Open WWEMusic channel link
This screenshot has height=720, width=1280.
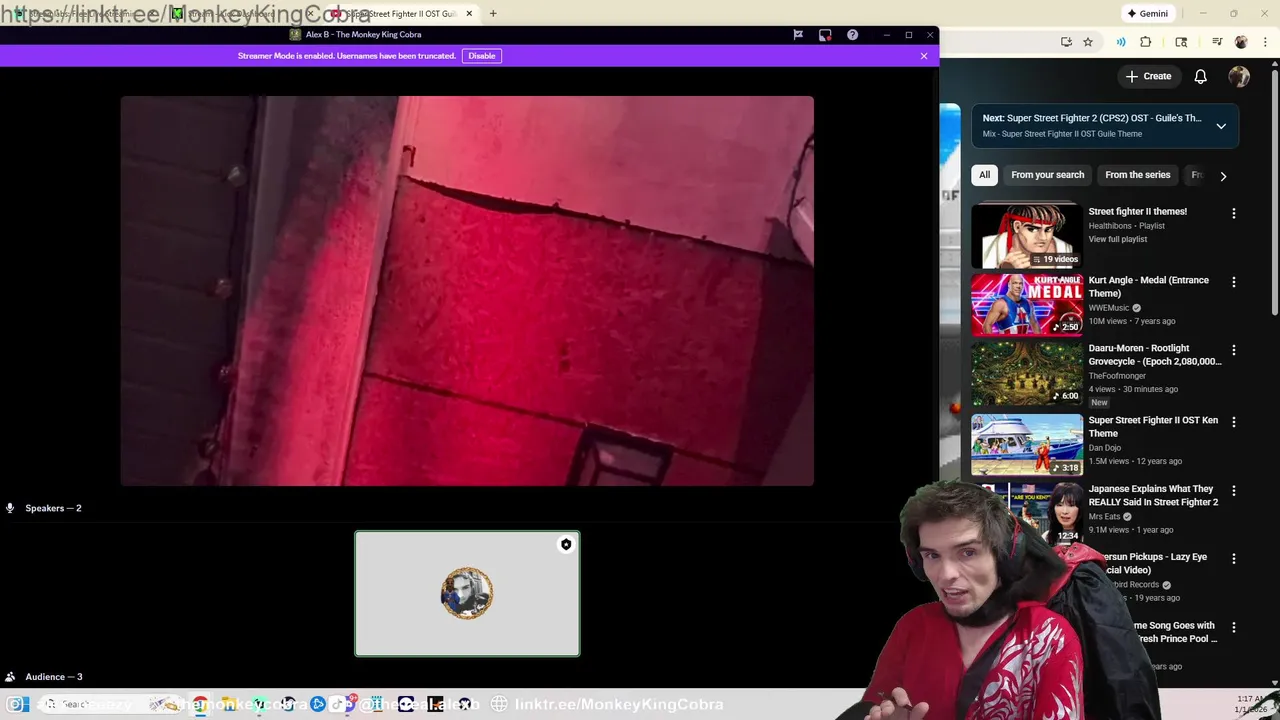click(1109, 308)
